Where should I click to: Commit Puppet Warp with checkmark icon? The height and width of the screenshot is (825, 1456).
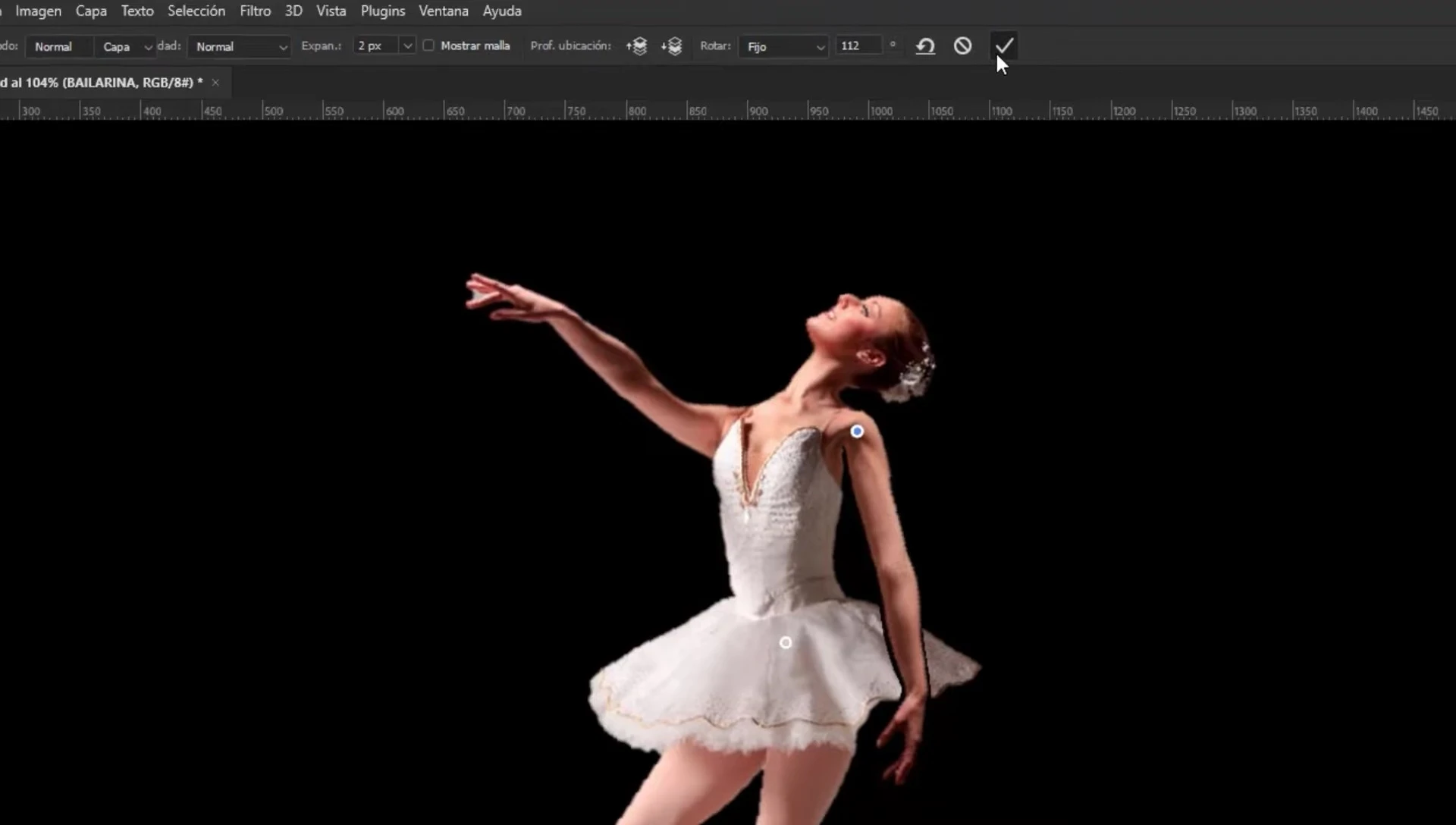[x=1004, y=46]
